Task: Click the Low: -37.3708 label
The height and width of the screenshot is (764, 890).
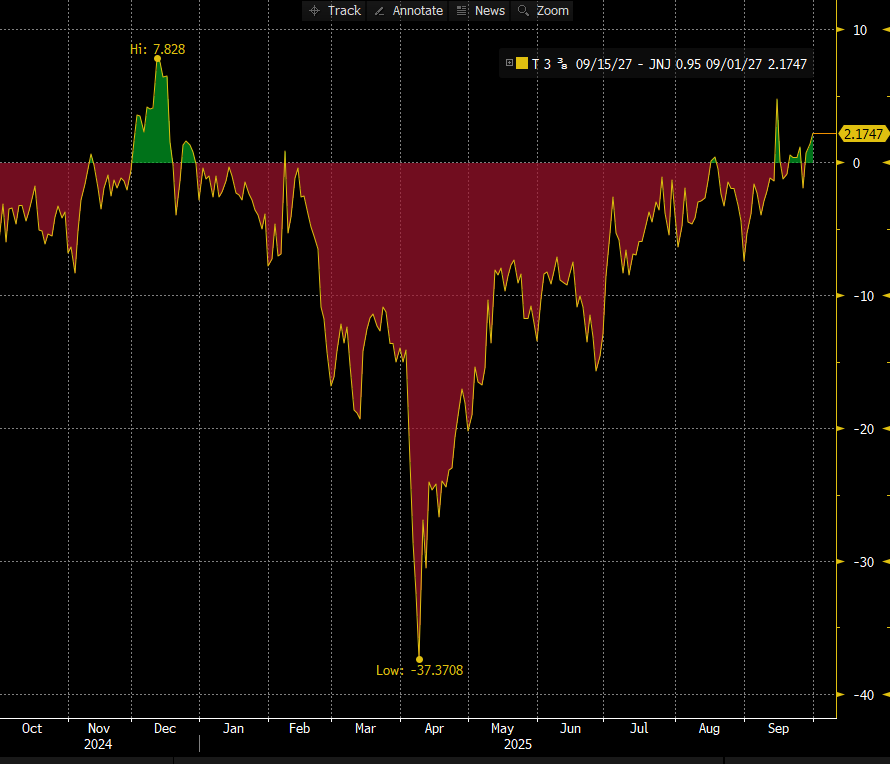Action: (x=419, y=670)
